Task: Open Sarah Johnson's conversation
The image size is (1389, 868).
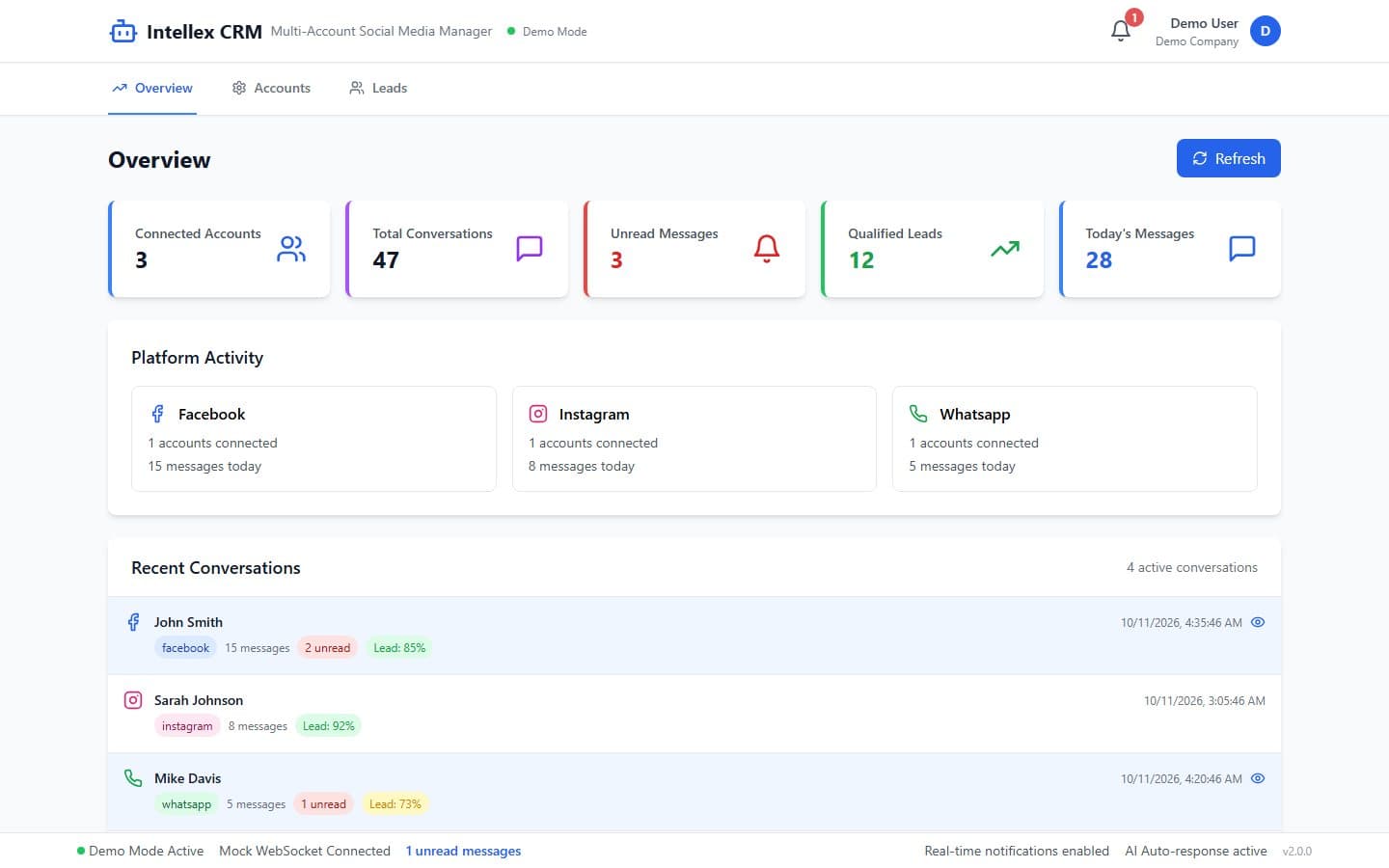Action: click(x=694, y=714)
